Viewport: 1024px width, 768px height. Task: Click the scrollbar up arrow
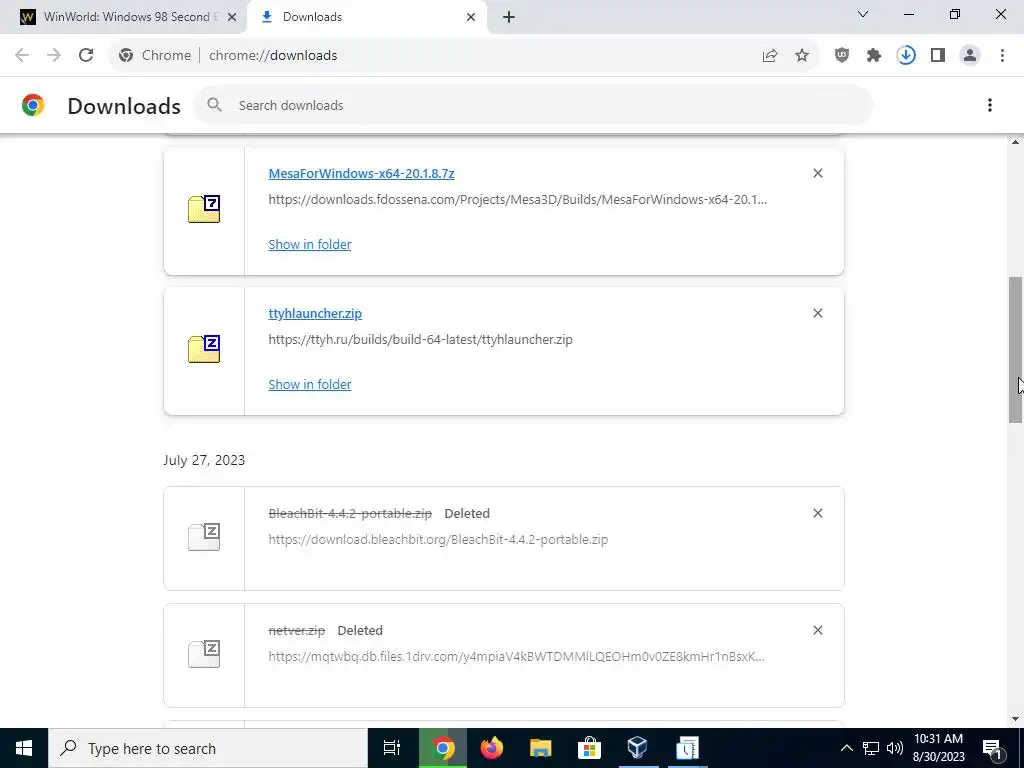click(x=1016, y=142)
